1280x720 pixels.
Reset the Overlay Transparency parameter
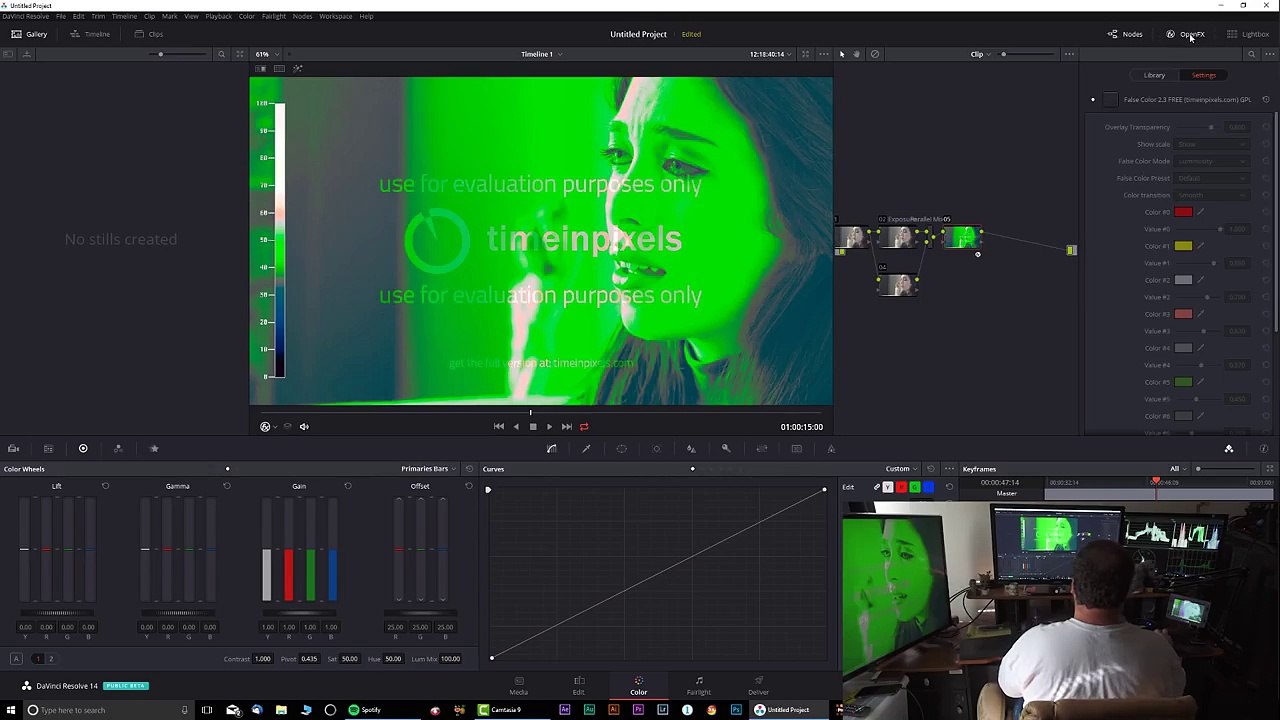pos(1265,127)
